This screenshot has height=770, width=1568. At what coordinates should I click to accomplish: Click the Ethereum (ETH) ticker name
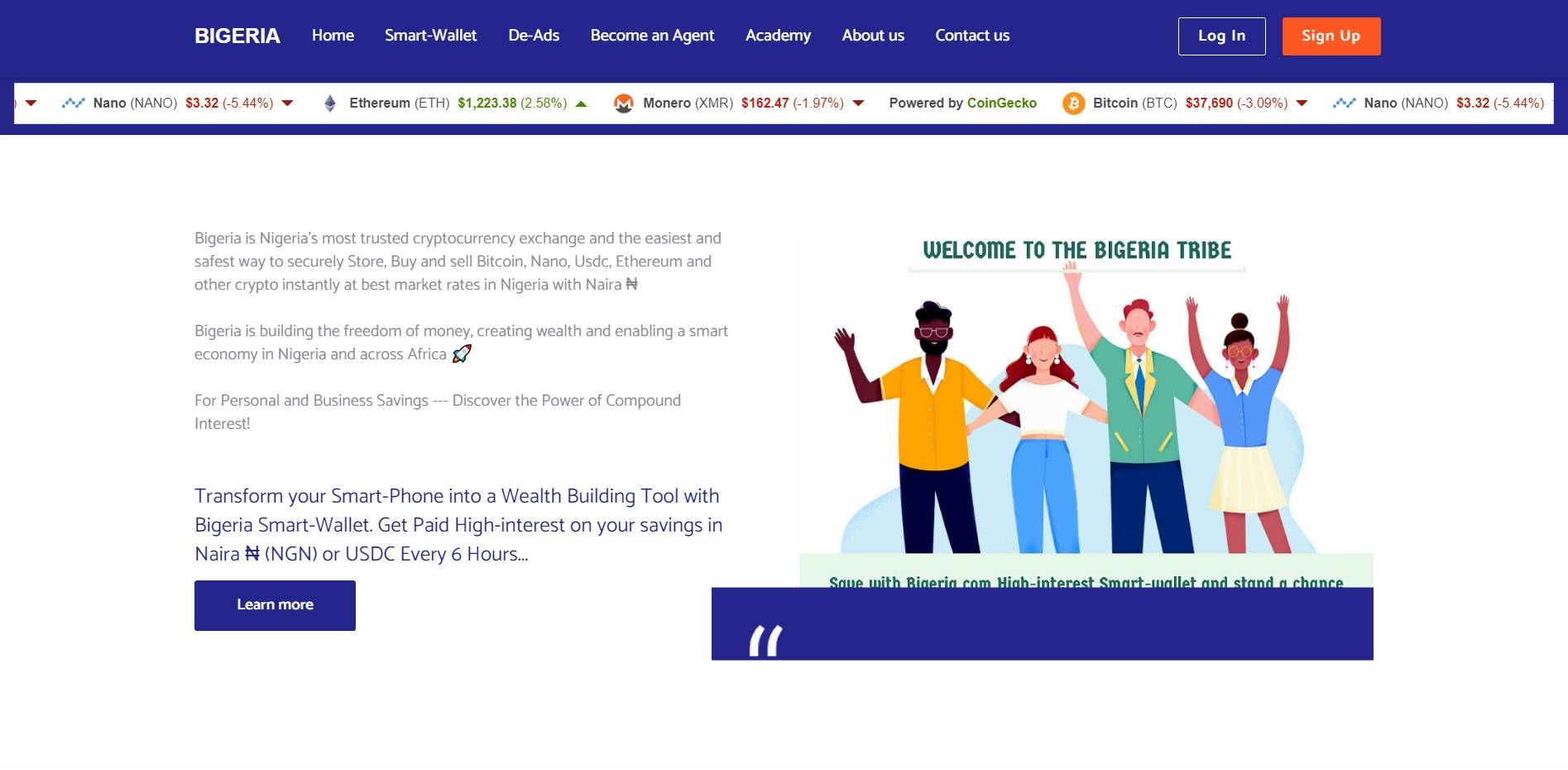click(399, 103)
